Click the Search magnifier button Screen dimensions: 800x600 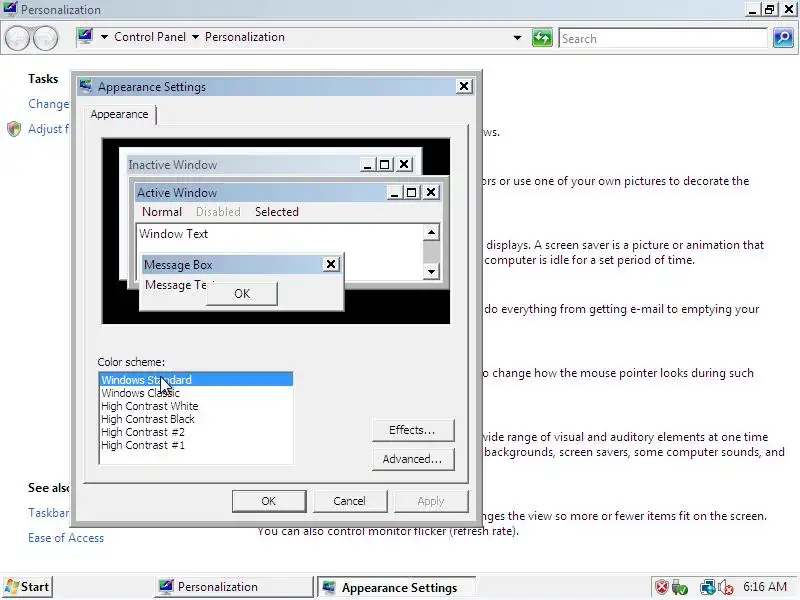[783, 38]
